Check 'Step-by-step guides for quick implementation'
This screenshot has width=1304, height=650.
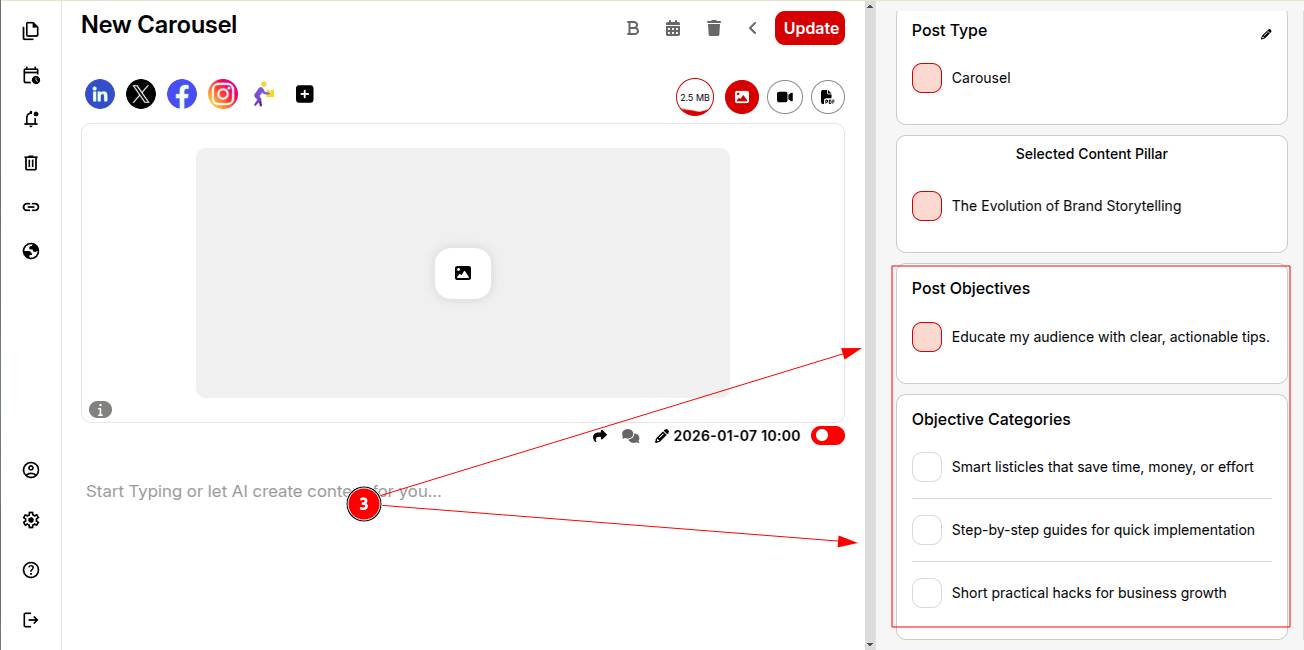click(x=927, y=530)
